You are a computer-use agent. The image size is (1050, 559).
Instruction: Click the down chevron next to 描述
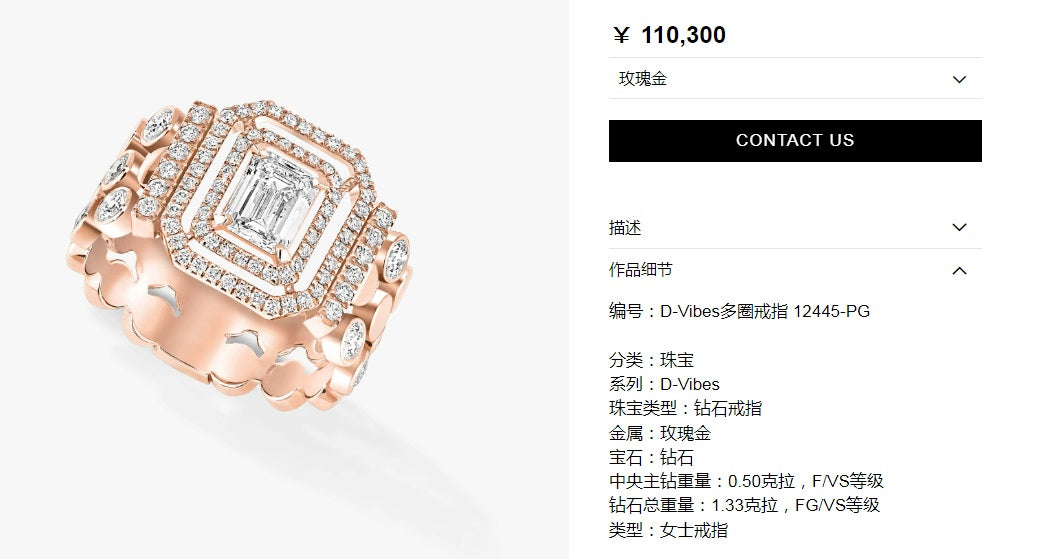point(959,227)
